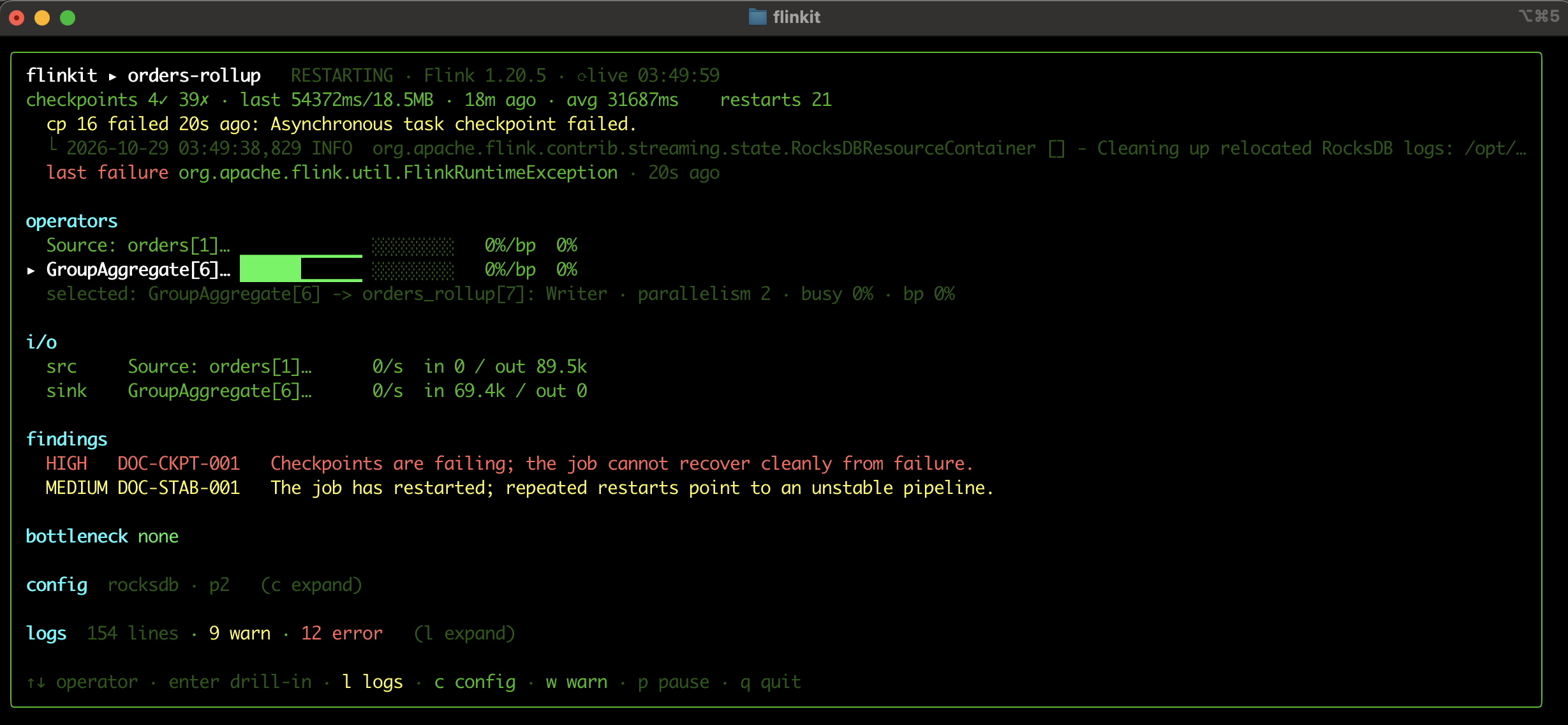
Task: Click the 'Flink 1.20.5' version text
Action: (485, 76)
